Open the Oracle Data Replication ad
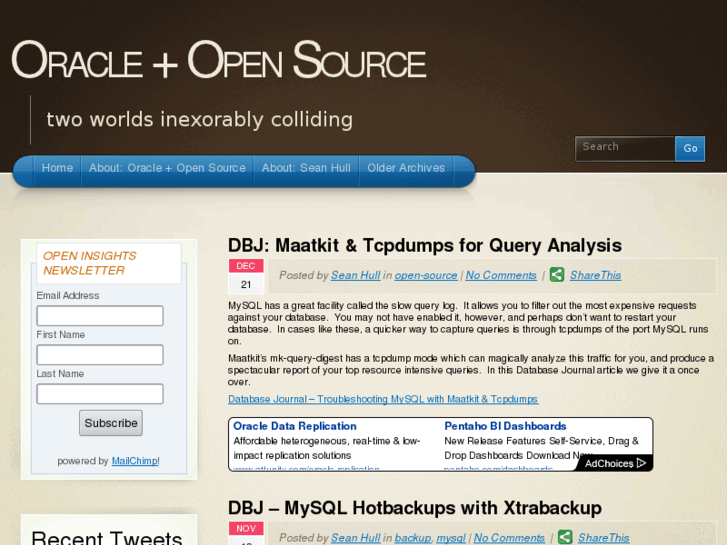727x545 pixels. [x=295, y=426]
